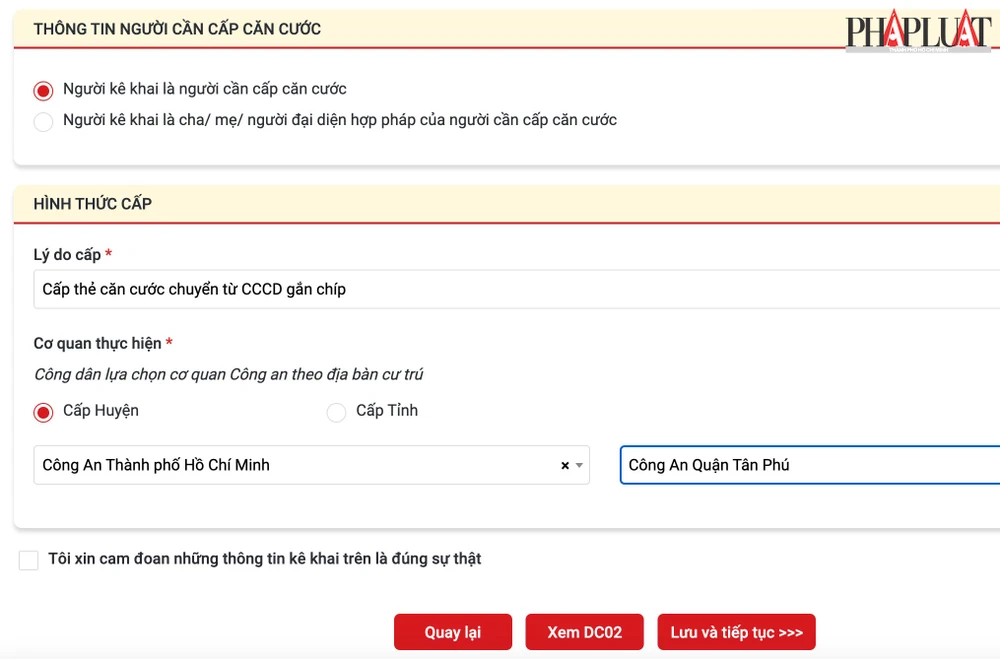
Task: Click 'Lưu và tiếp tục' to proceed
Action: point(736,632)
